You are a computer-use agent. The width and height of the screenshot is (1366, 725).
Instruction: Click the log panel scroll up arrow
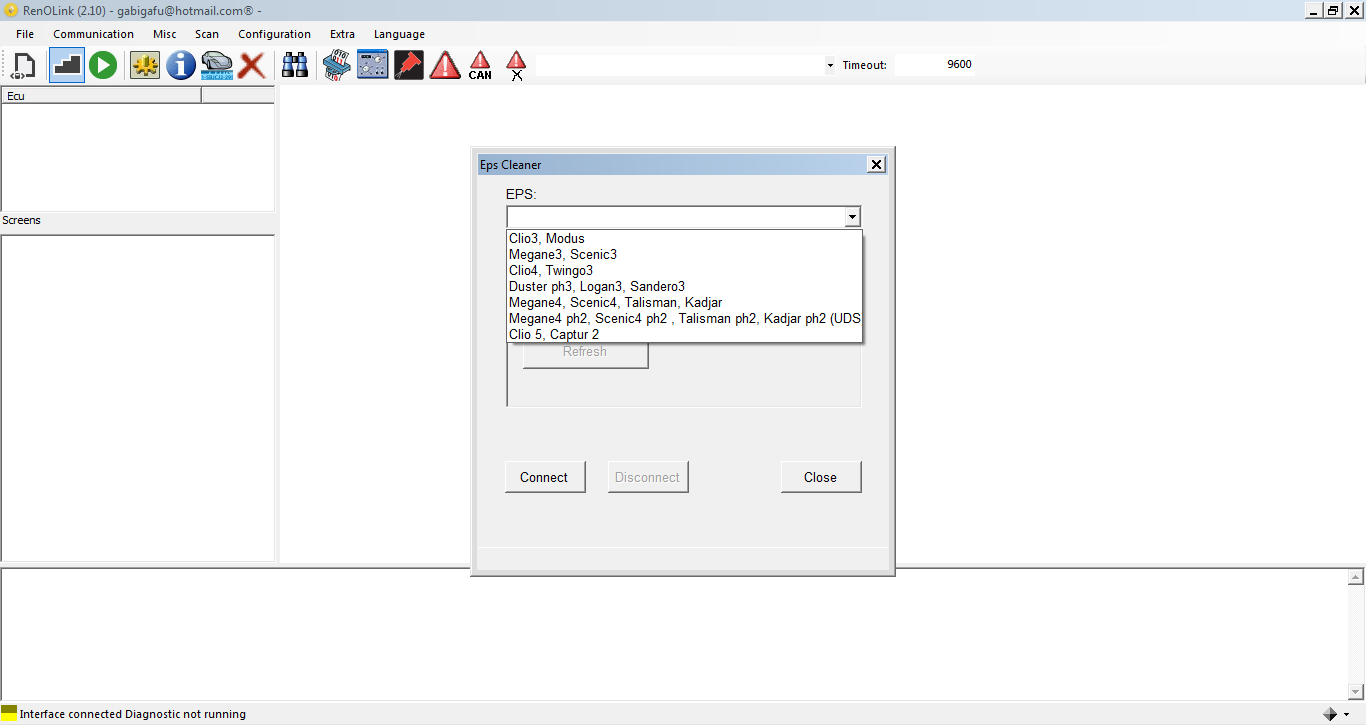(1357, 578)
